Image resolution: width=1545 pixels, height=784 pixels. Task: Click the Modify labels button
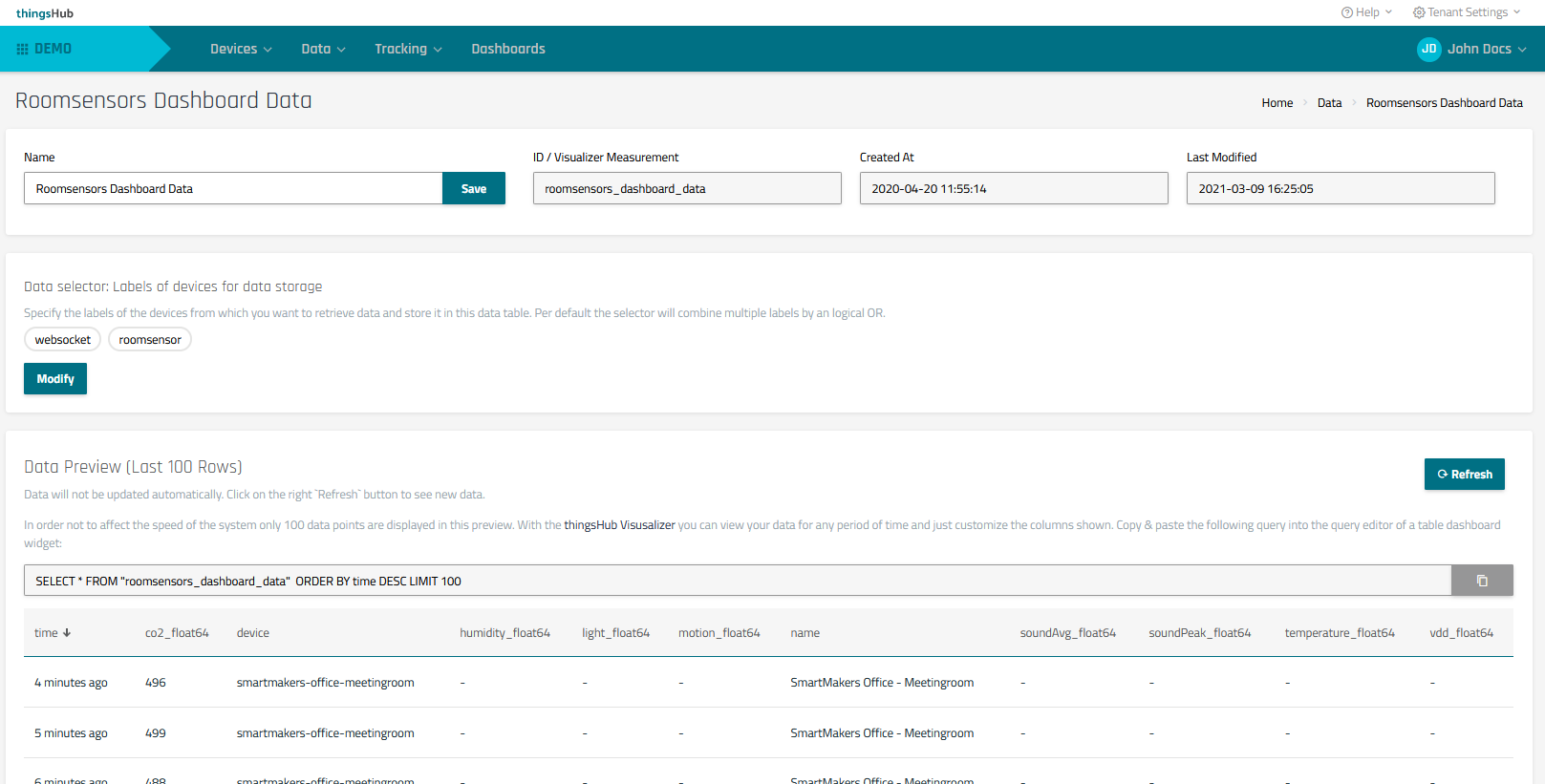point(55,379)
